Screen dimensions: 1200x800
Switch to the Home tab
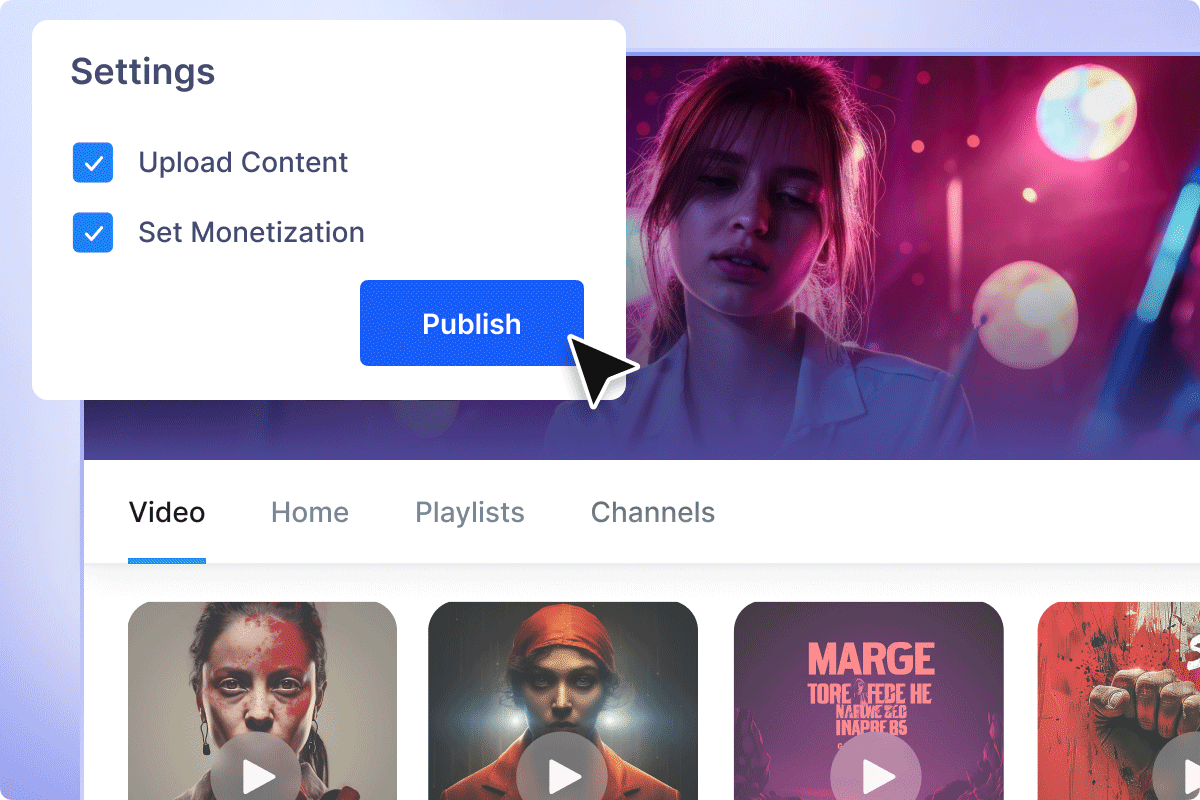click(x=310, y=513)
